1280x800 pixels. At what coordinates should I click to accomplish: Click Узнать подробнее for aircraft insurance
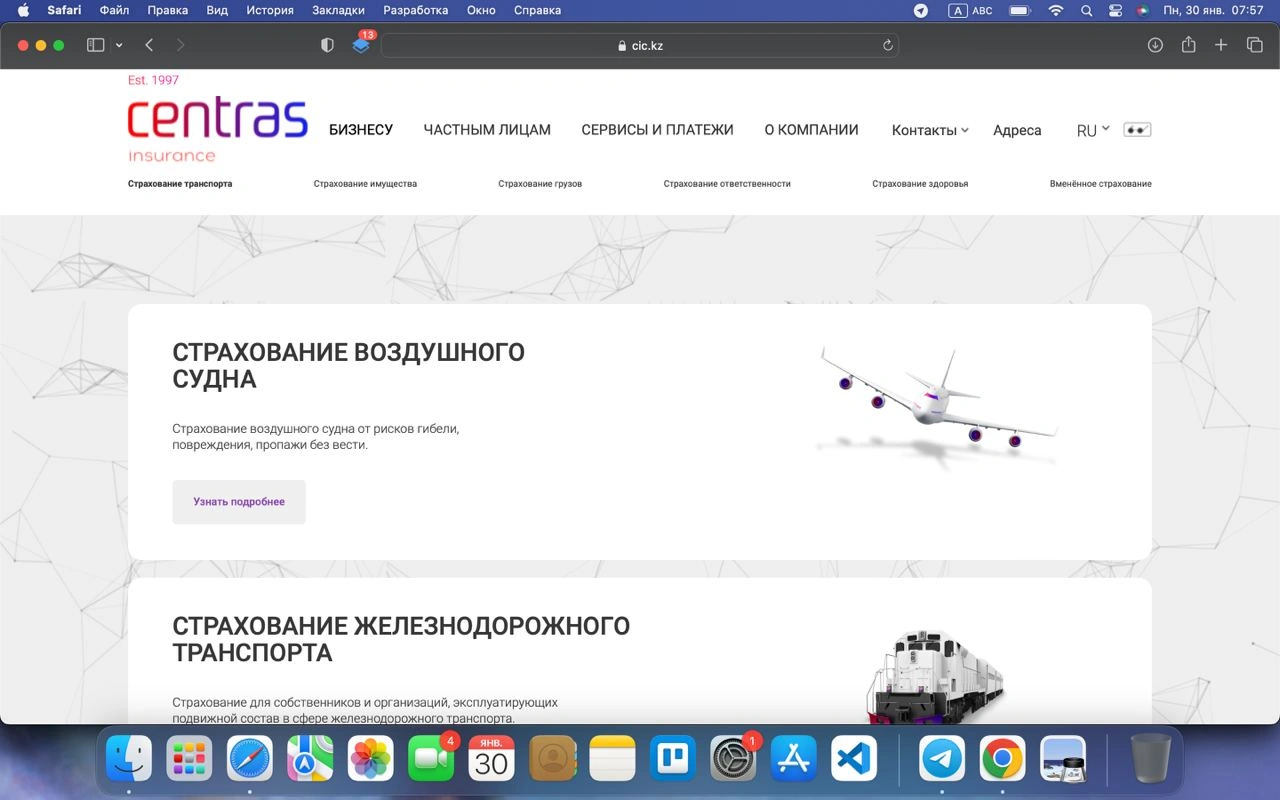[239, 502]
